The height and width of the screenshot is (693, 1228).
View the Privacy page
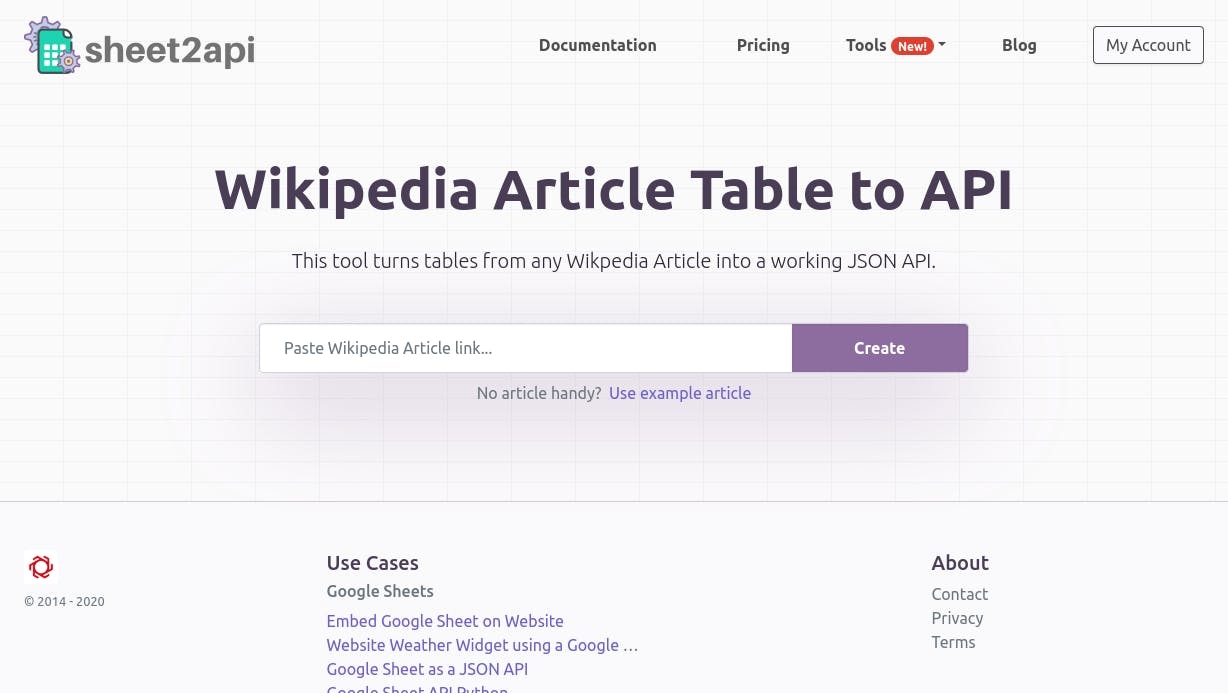point(958,618)
